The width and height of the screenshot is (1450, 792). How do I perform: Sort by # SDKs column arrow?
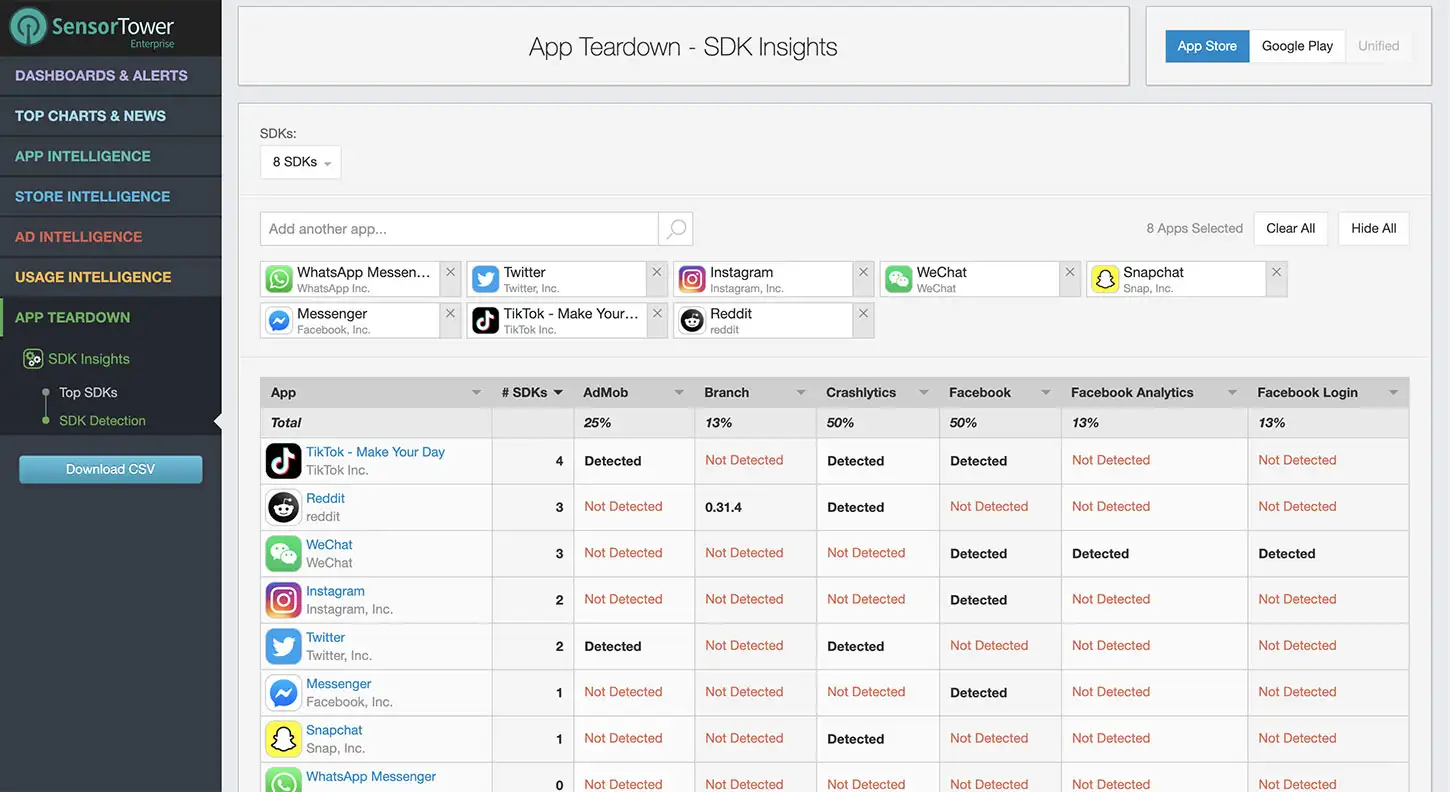click(x=558, y=393)
